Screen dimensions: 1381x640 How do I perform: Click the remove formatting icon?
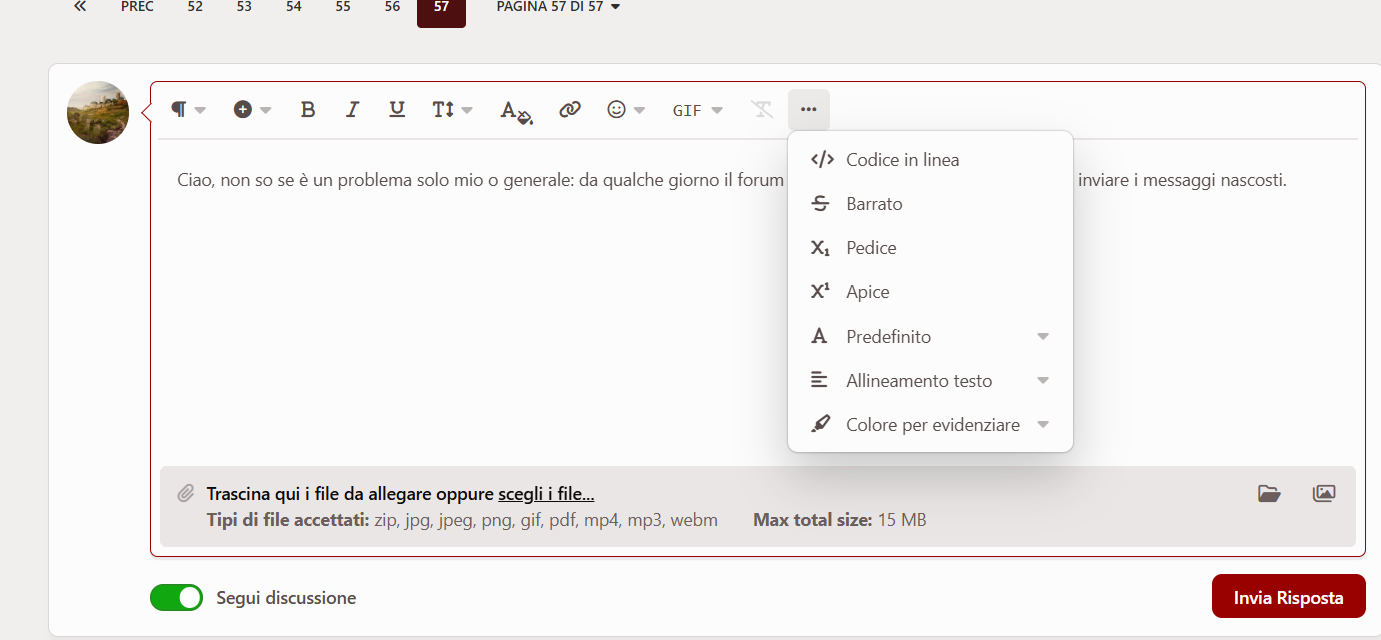(x=763, y=110)
